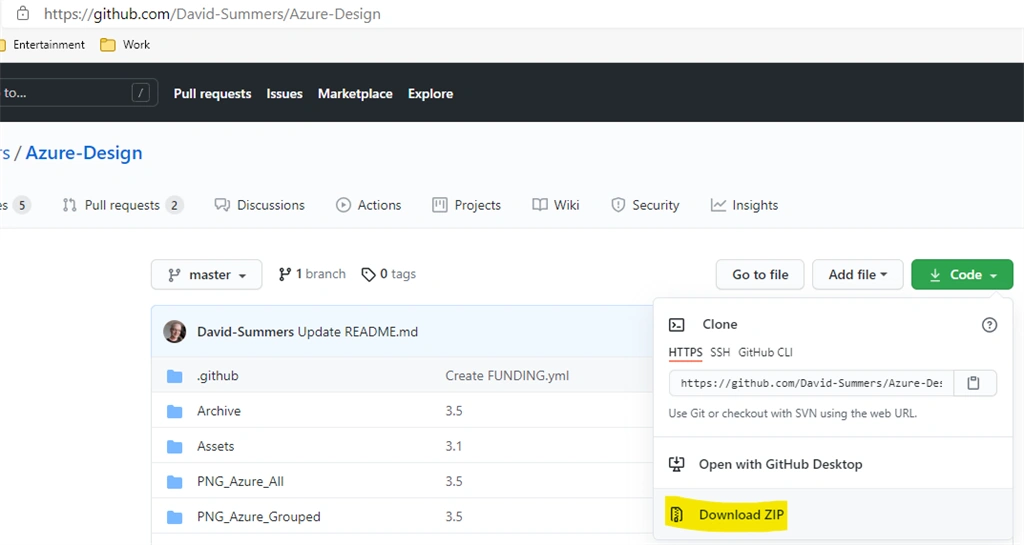Screen dimensions: 1024x545
Task: Select the SSH clone tab
Action: point(720,352)
